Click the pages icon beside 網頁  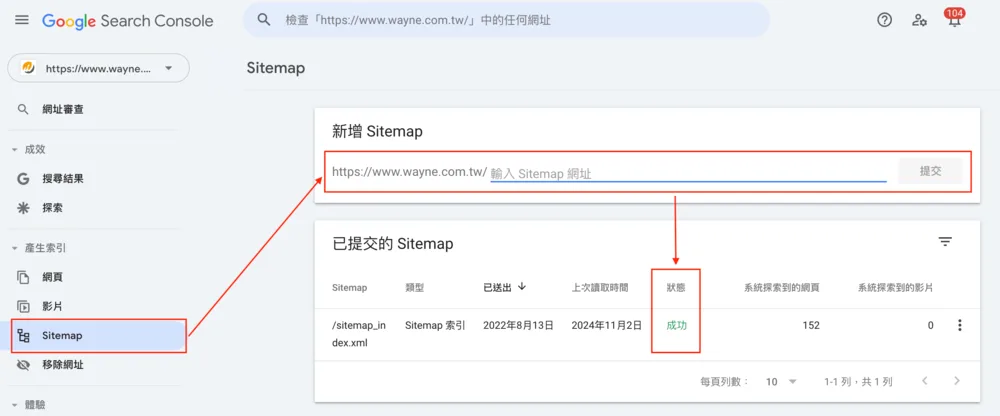[24, 278]
